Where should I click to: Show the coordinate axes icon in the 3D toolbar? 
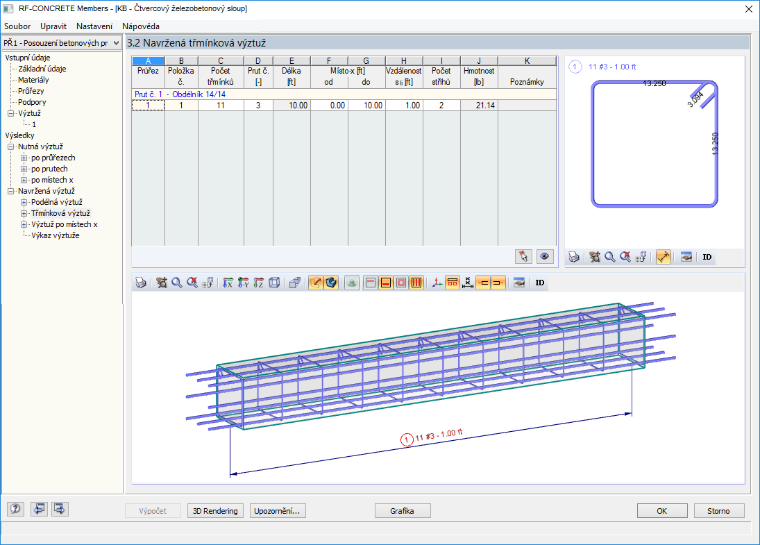click(437, 283)
